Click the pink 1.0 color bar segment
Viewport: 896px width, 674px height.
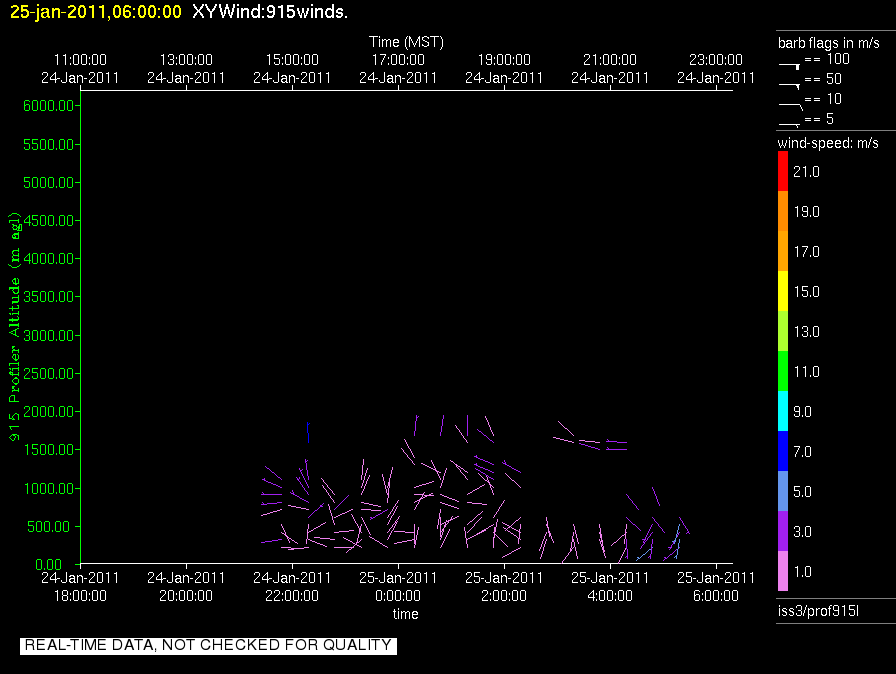click(x=783, y=571)
